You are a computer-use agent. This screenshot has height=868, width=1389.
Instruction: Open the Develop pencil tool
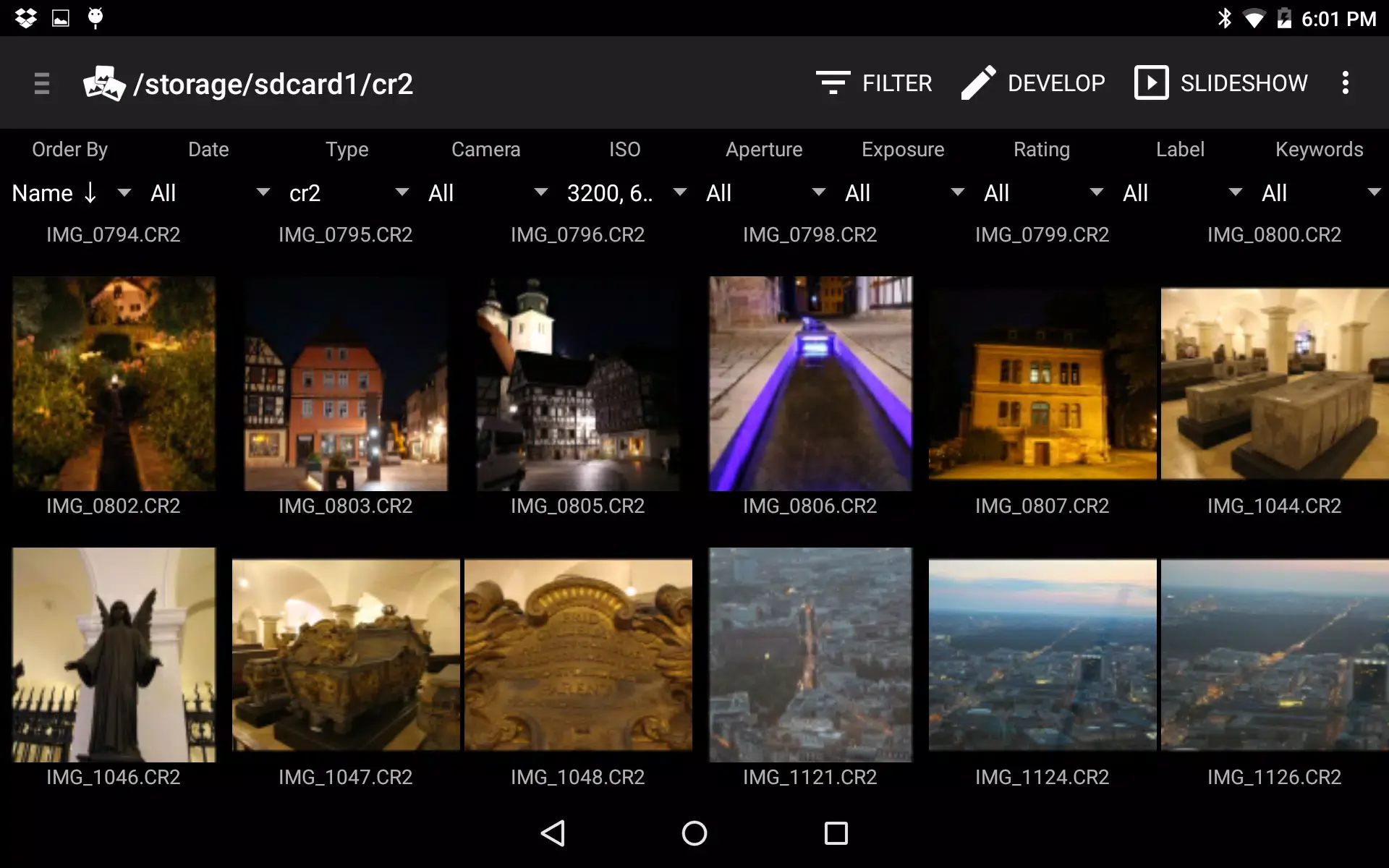[x=978, y=82]
